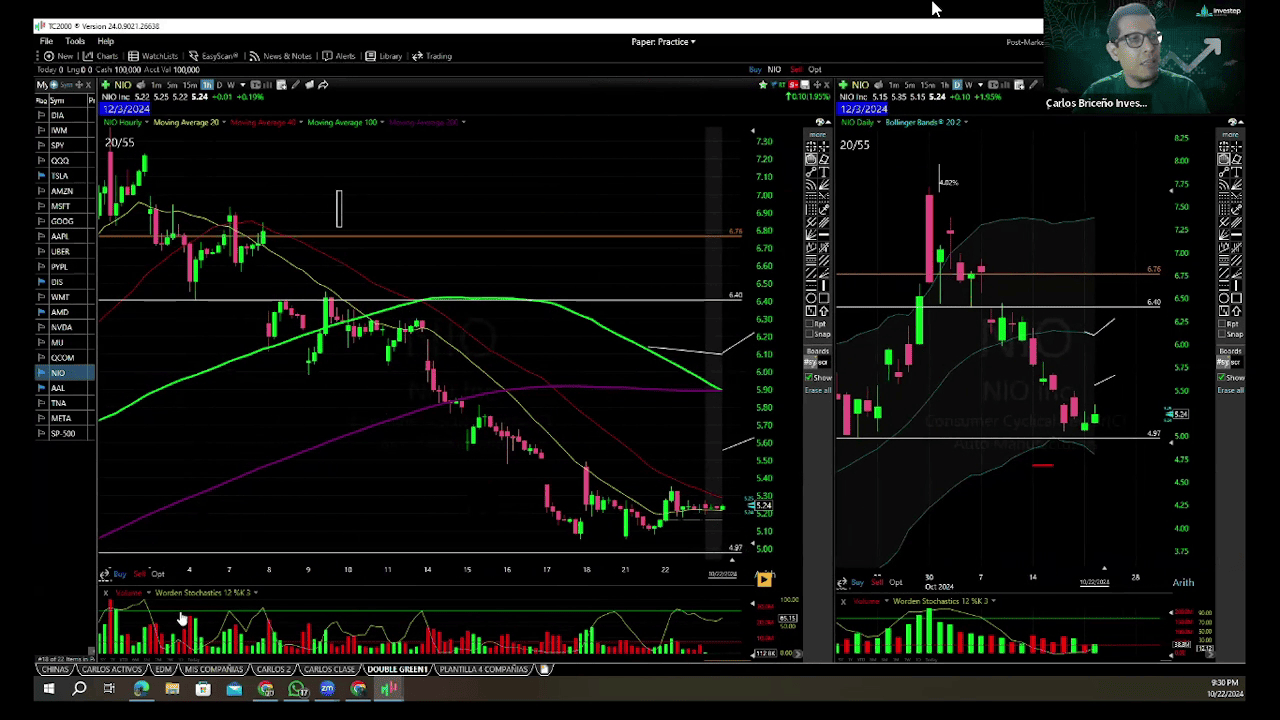
Task: Enable Rpt checkbox in middle drawing panel
Action: click(x=810, y=324)
